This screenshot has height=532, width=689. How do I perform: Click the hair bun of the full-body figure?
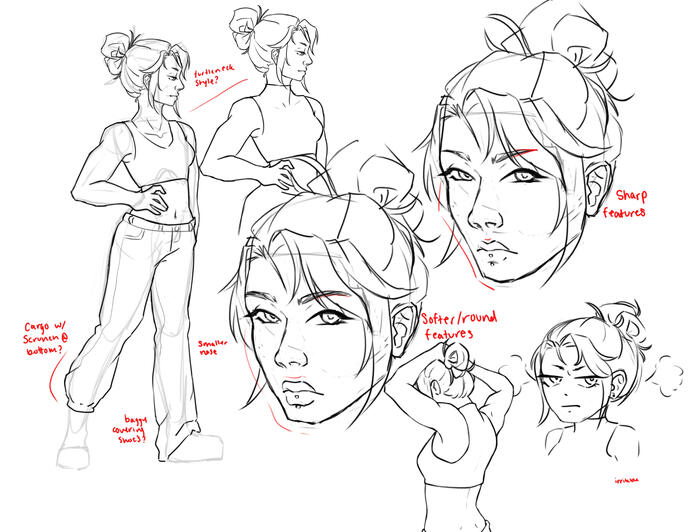point(116,49)
